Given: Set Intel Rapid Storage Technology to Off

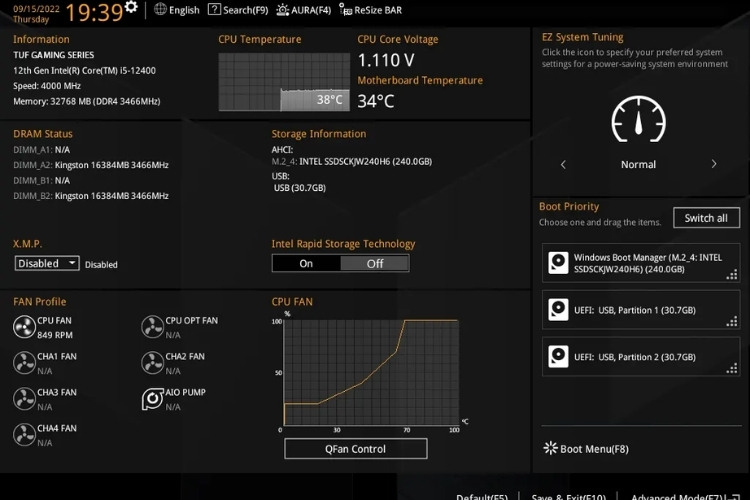Looking at the screenshot, I should 375,263.
